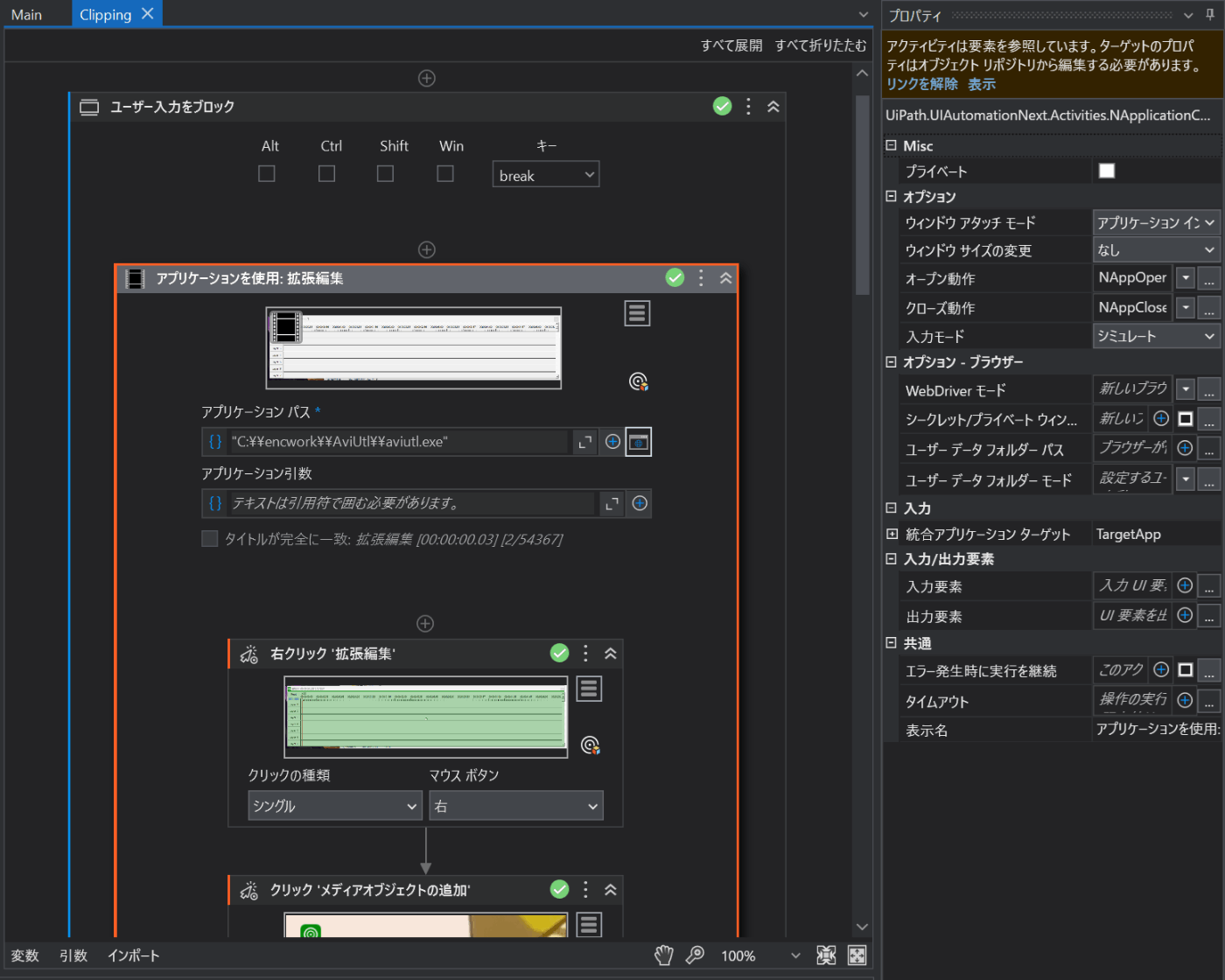This screenshot has height=980, width=1225.
Task: Tick the Shift modifier checkbox
Action: (385, 173)
